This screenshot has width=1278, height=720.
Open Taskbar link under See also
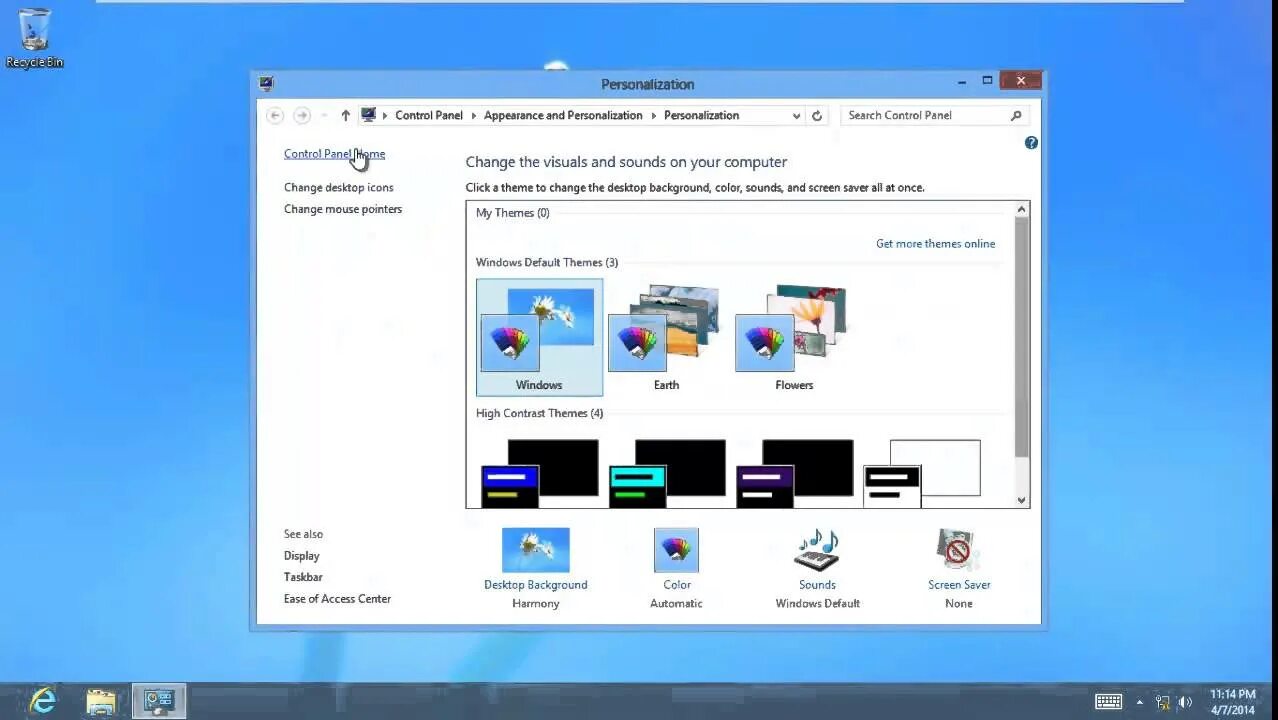click(303, 577)
